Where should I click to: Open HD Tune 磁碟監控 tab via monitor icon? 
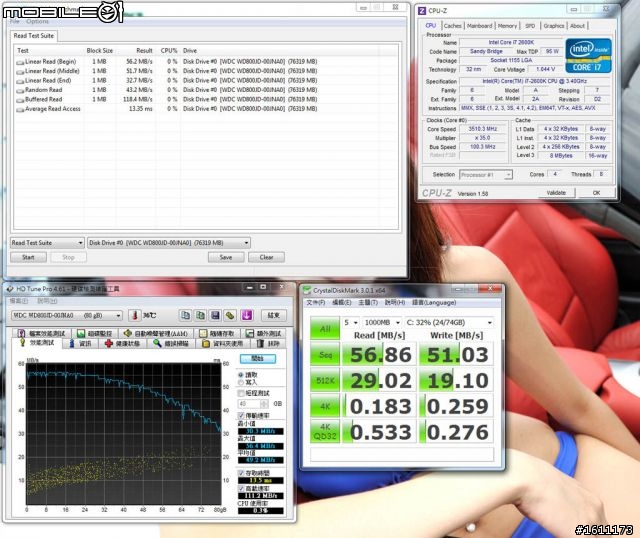click(x=81, y=333)
